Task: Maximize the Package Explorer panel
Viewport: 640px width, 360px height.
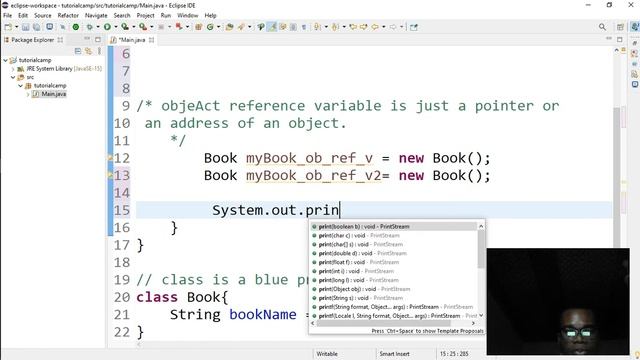Action: point(98,40)
